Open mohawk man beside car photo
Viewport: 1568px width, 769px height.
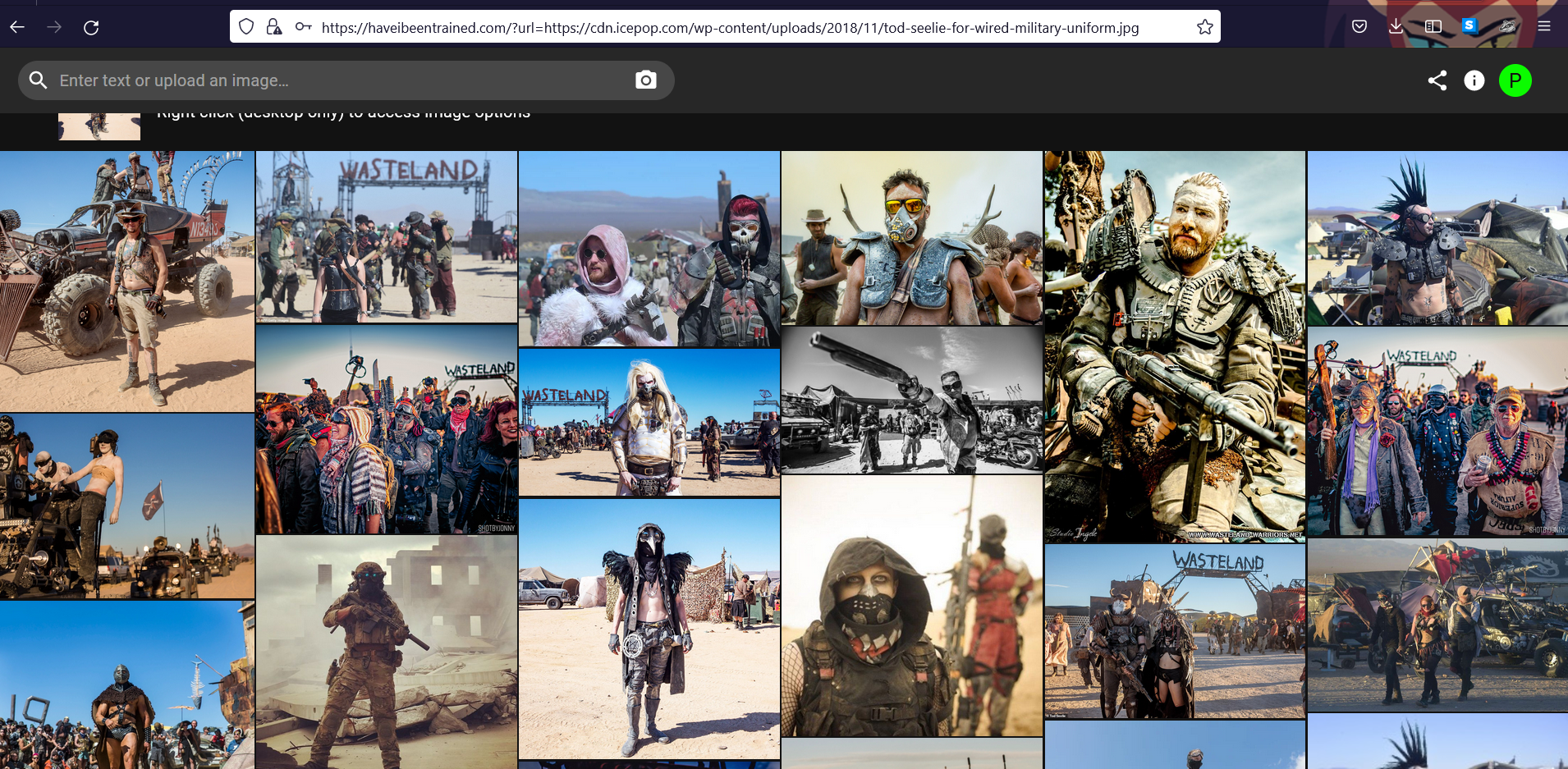(1437, 238)
